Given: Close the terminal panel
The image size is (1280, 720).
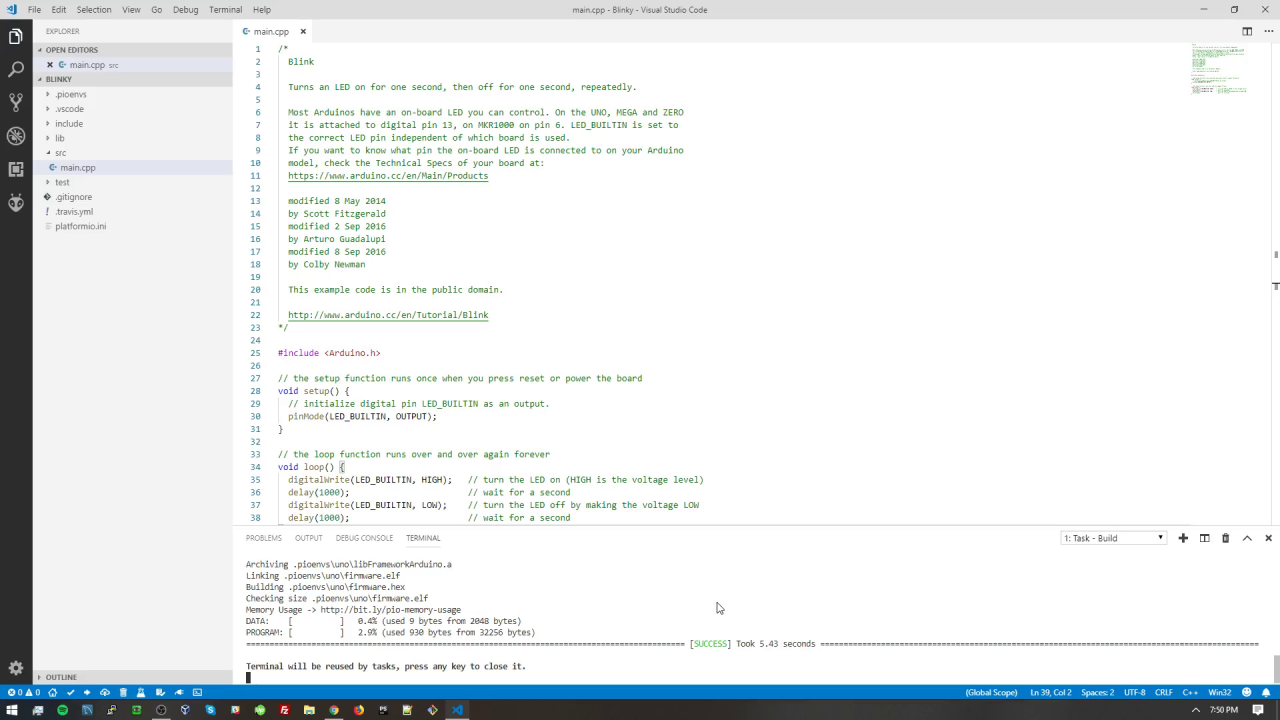Looking at the screenshot, I should [1268, 538].
